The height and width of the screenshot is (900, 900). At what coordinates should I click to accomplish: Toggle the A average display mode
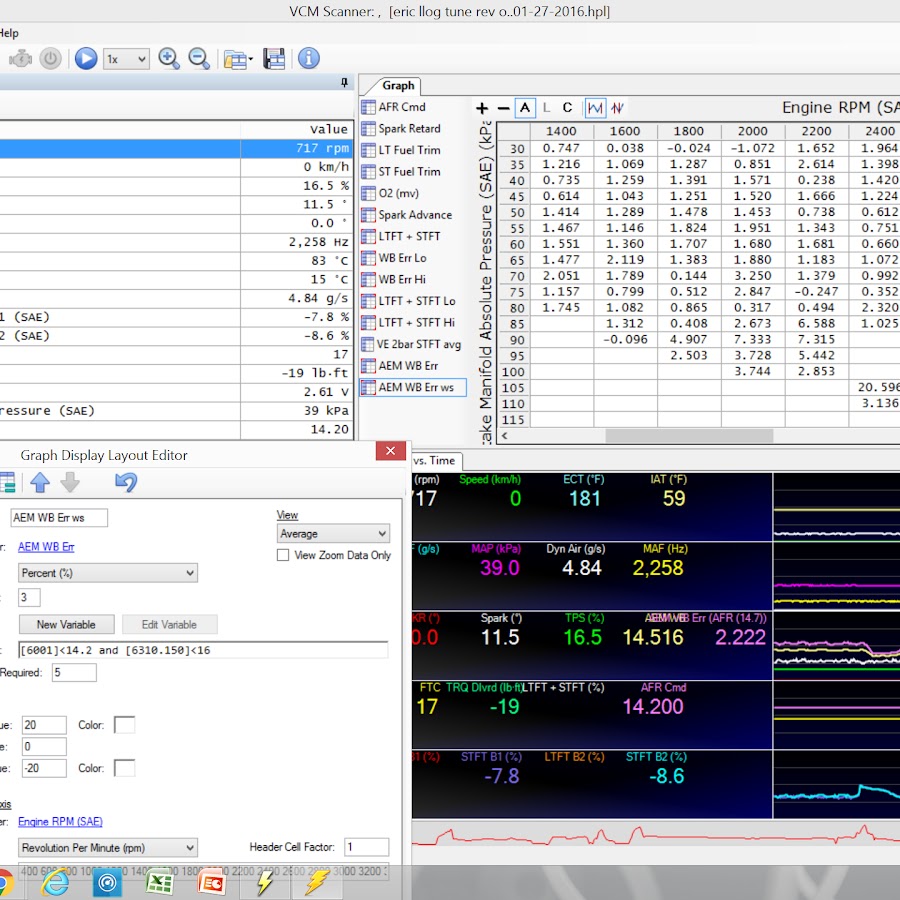pos(525,108)
